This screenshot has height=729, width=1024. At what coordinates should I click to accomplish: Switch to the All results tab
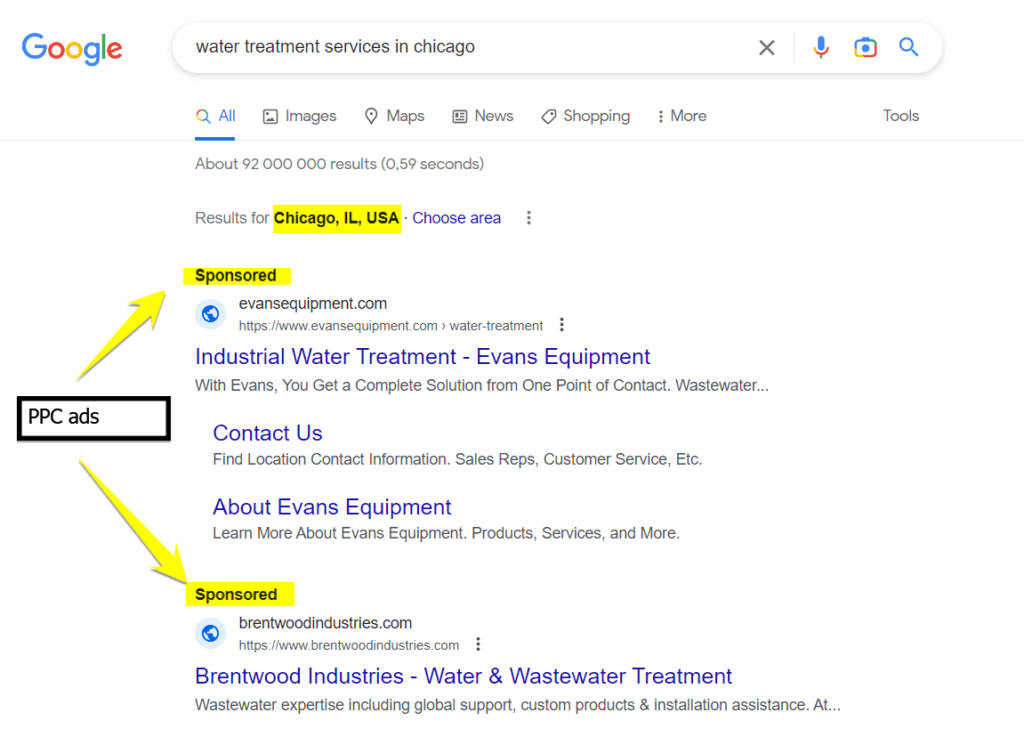216,115
